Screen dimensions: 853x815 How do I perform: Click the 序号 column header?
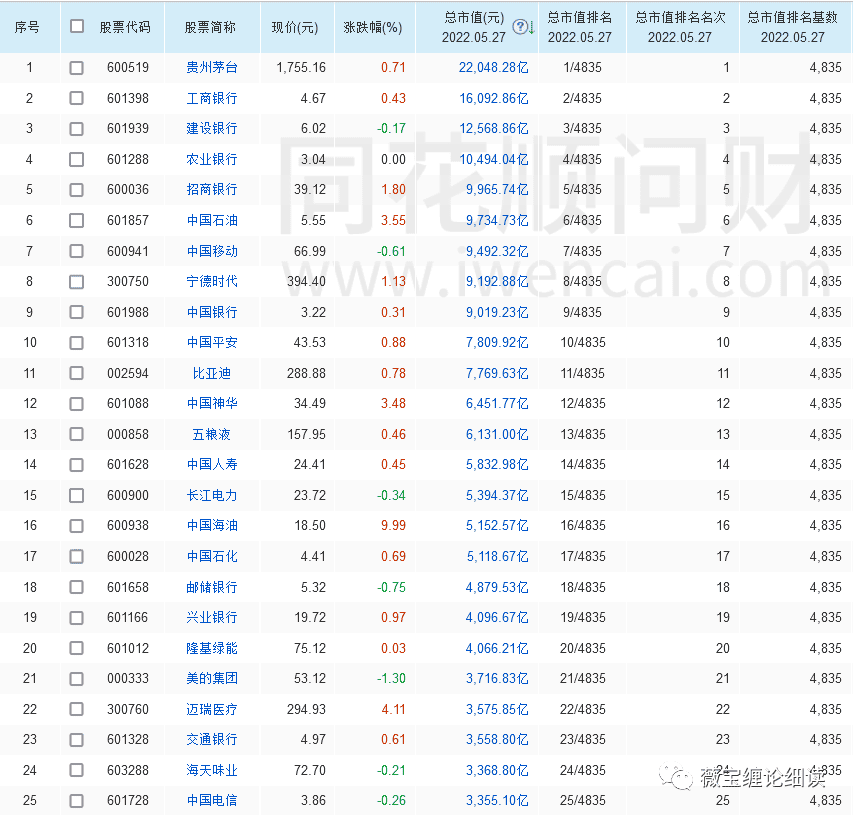coord(27,27)
